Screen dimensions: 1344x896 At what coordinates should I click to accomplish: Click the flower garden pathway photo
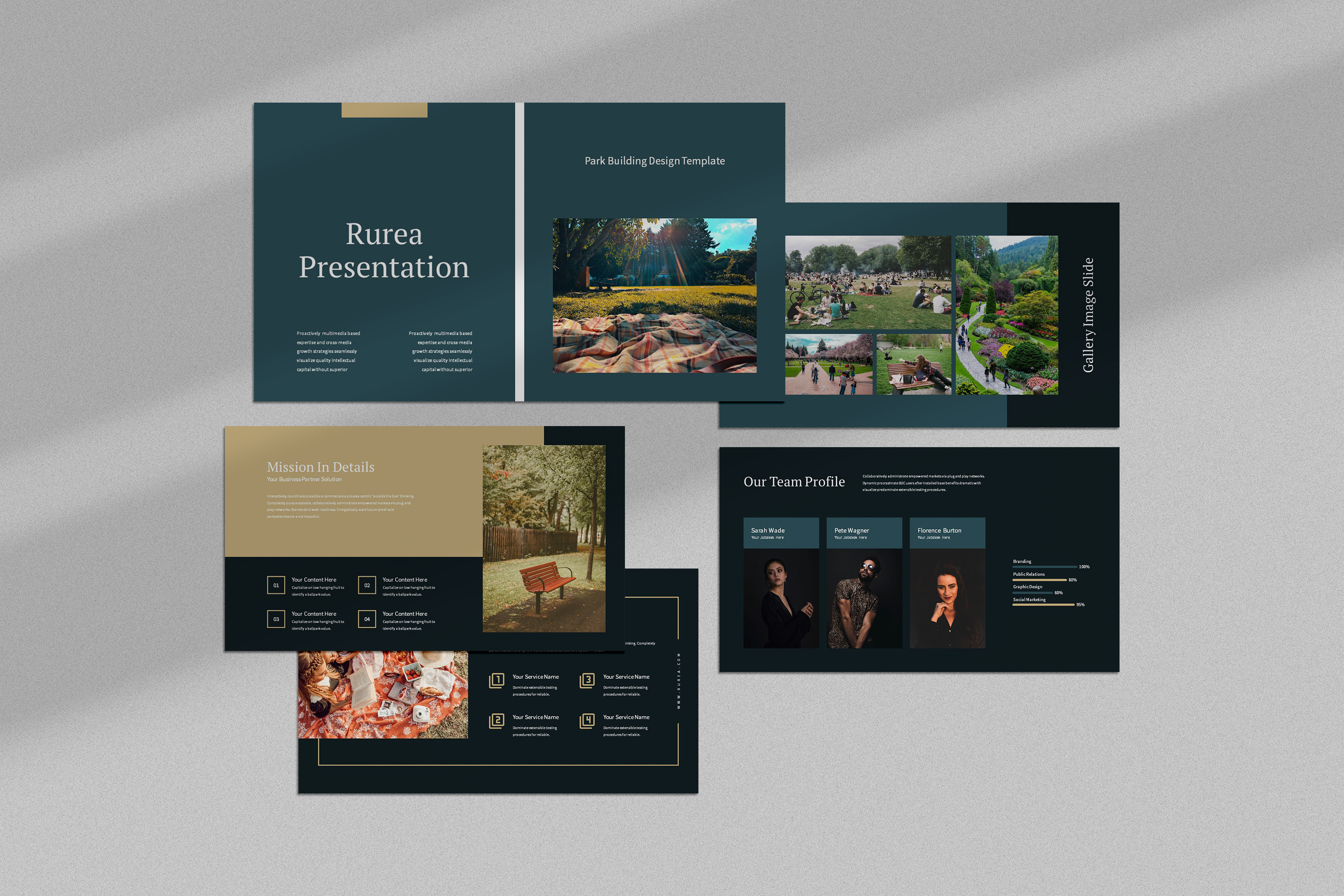pos(1006,315)
